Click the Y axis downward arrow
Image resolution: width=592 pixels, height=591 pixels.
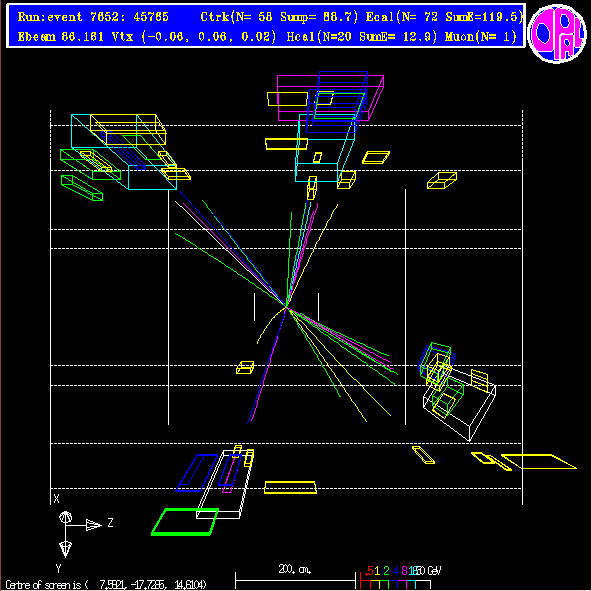[66, 549]
